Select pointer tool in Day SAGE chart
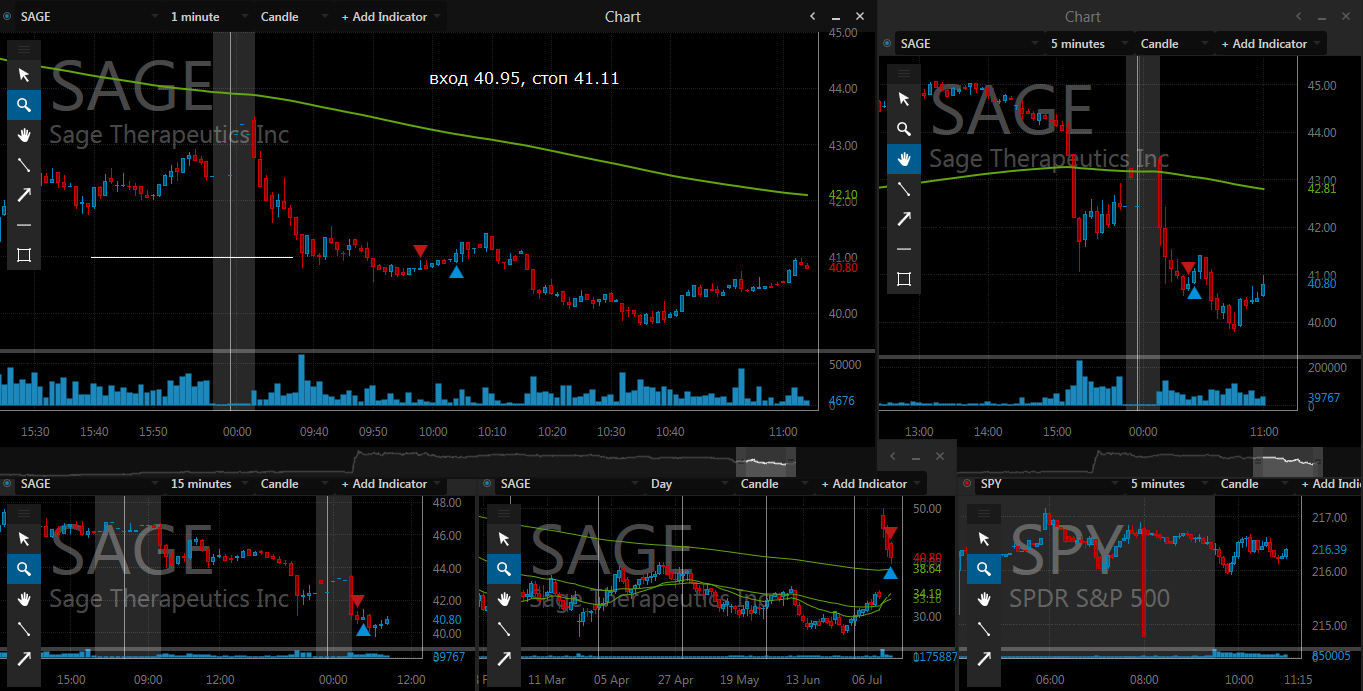The height and width of the screenshot is (691, 1363). click(504, 539)
